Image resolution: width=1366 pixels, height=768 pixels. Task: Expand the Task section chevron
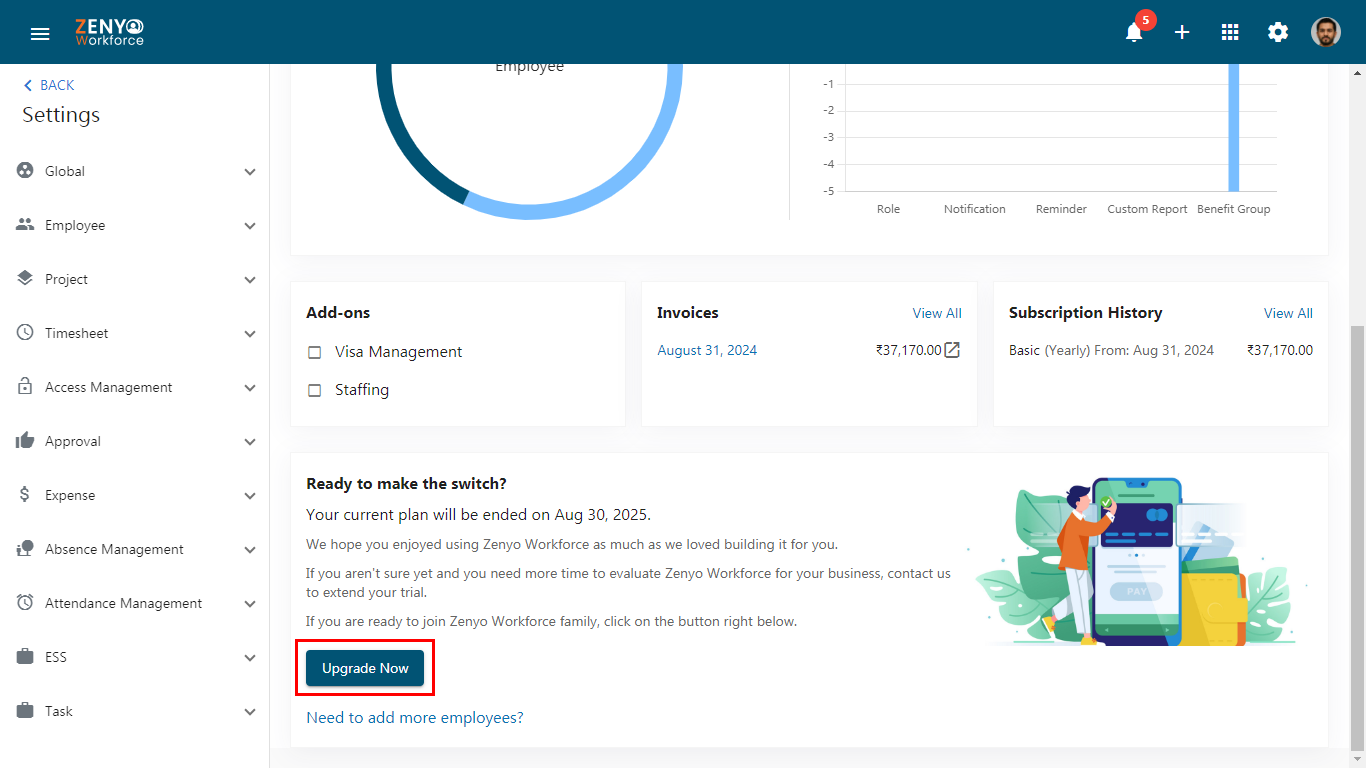250,712
